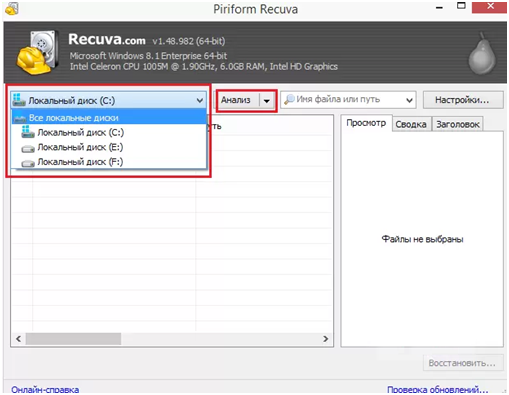
Task: Click the magnifier icon in search field
Action: (289, 99)
